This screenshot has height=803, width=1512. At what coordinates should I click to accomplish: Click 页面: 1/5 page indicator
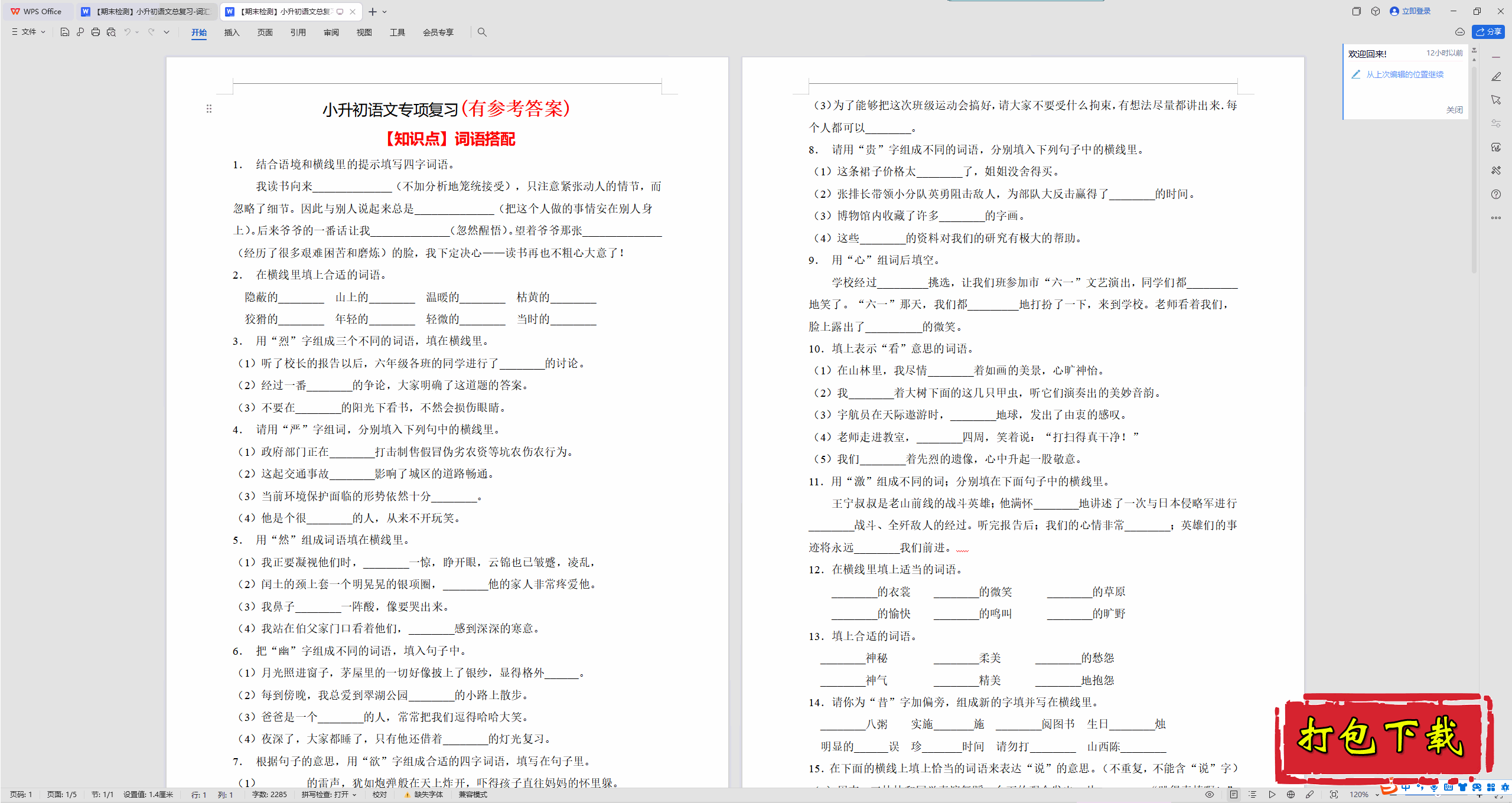62,795
